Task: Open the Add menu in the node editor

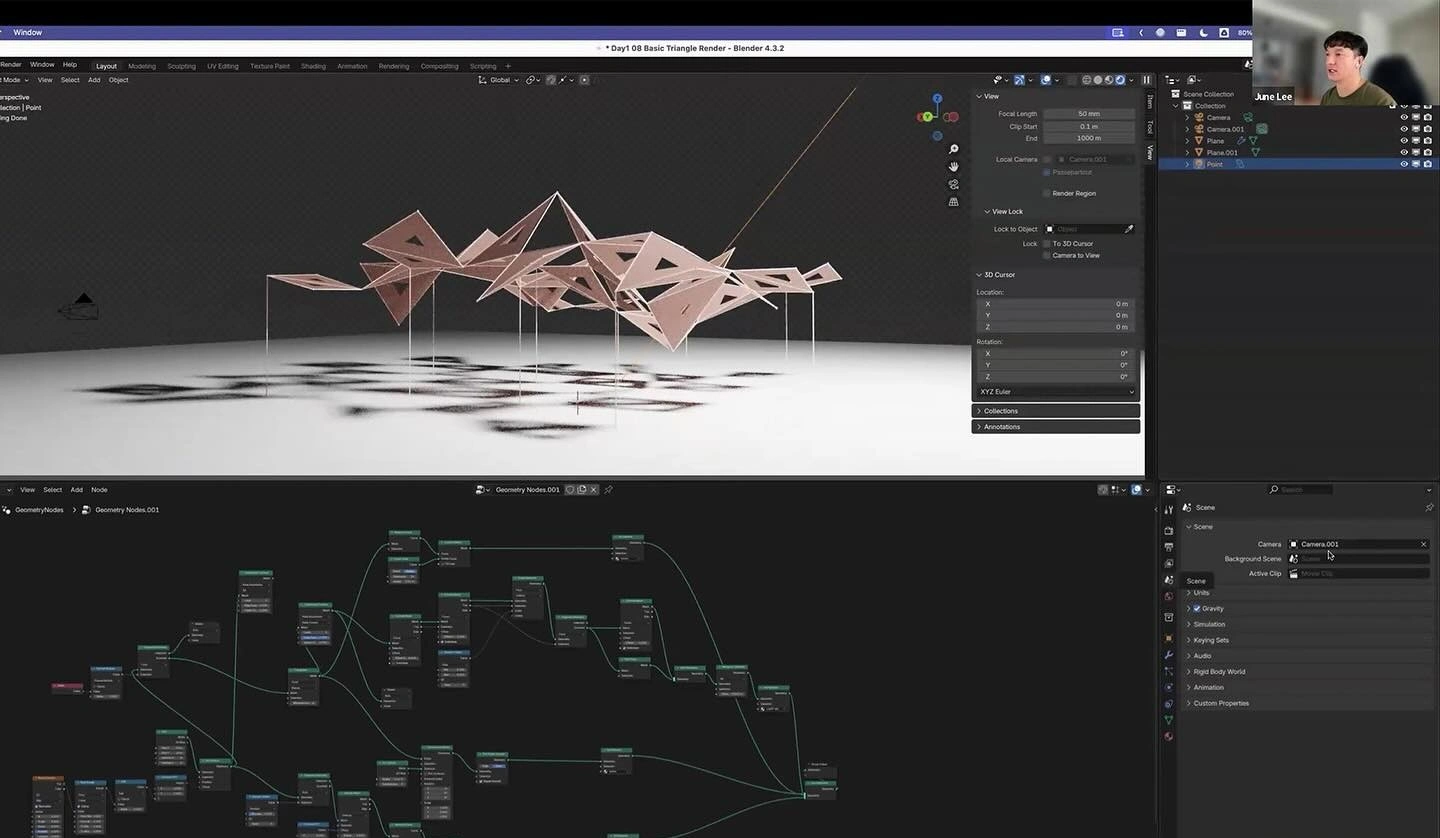Action: tap(76, 489)
